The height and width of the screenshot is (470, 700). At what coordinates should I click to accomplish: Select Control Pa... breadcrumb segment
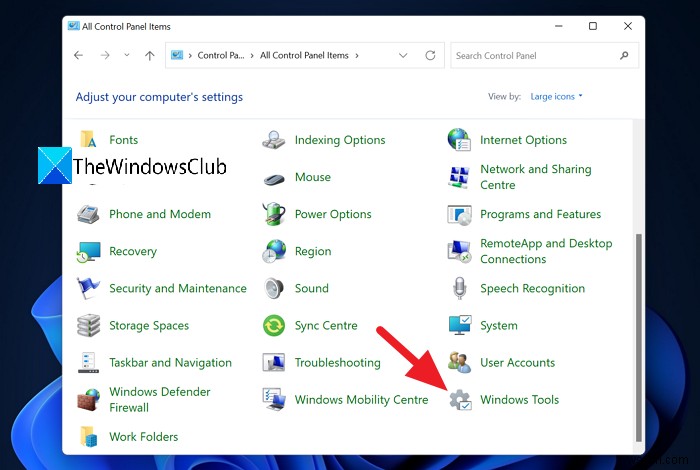(x=221, y=55)
